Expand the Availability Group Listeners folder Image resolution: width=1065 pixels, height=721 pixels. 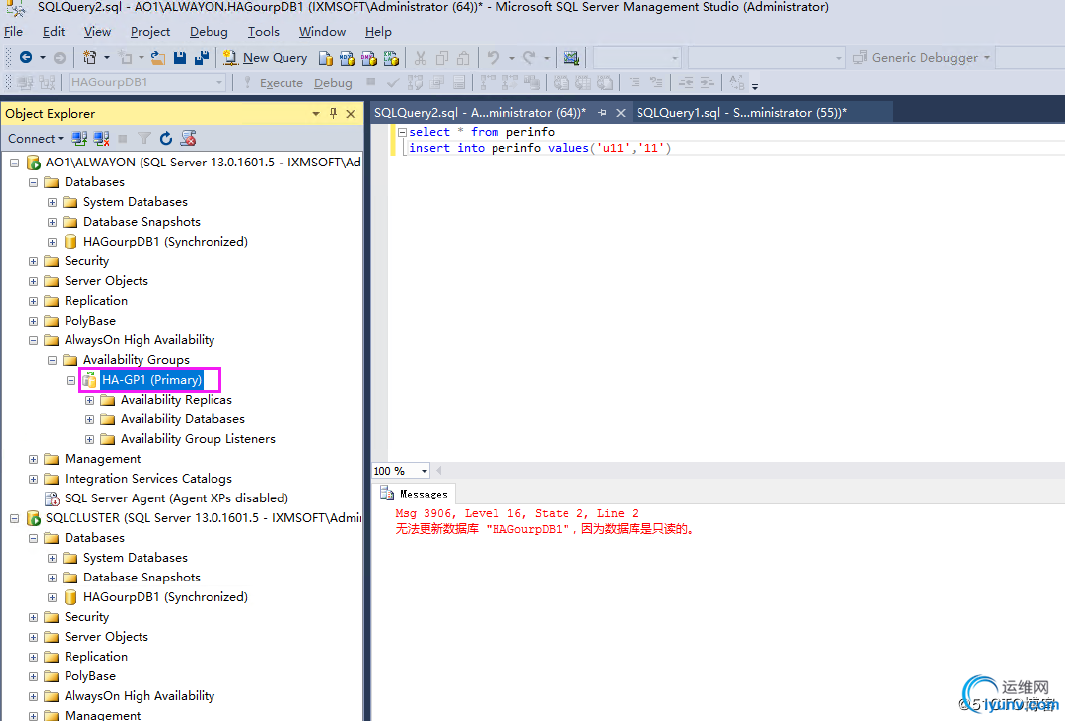89,439
